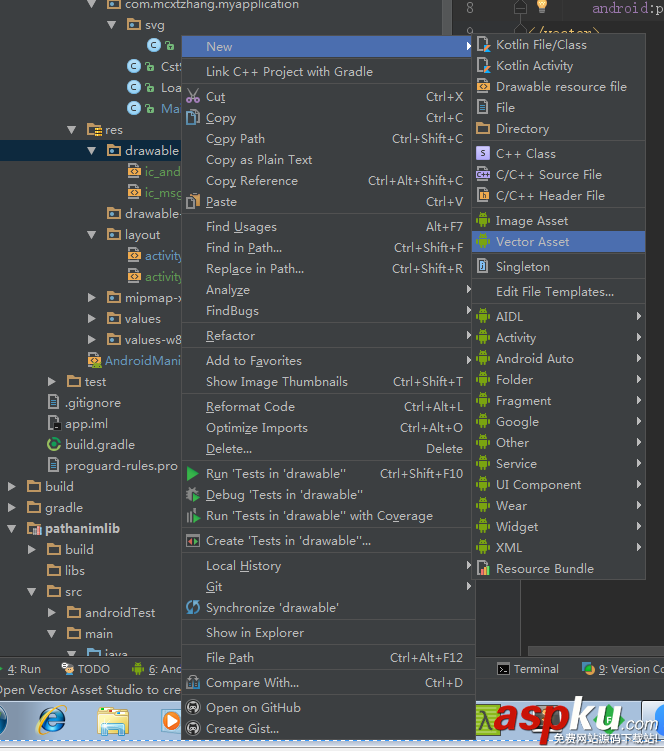Click the Cut scissors icon
This screenshot has height=751, width=664.
point(194,97)
